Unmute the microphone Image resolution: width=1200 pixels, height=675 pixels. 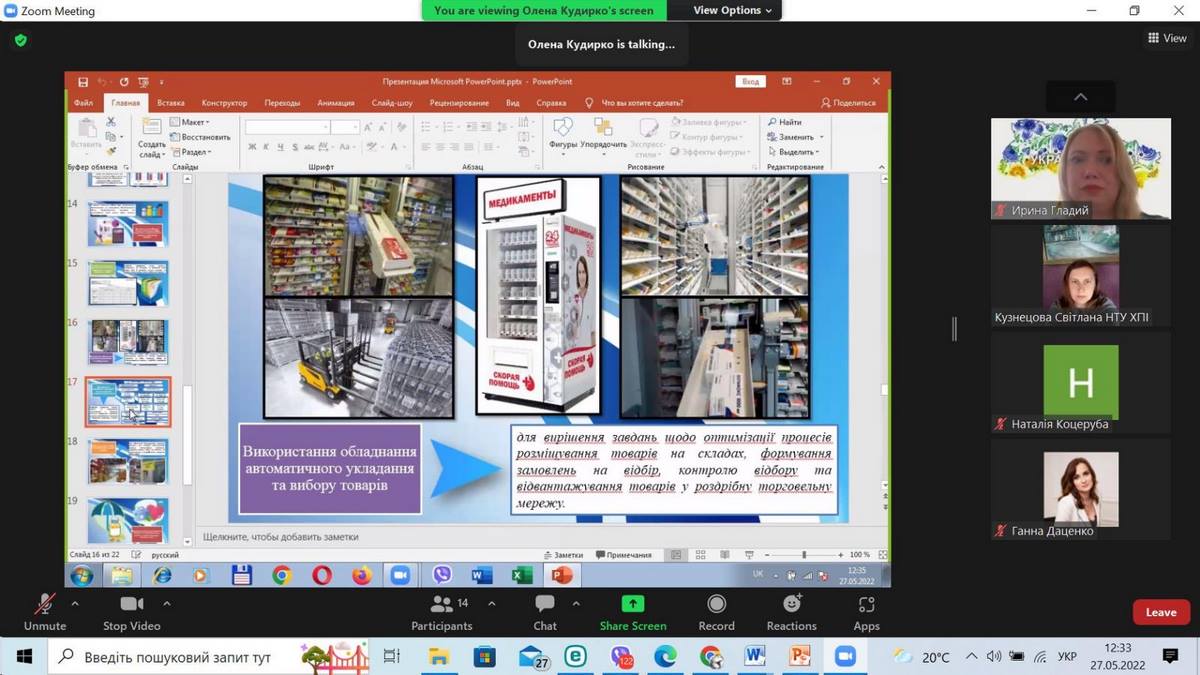coord(45,613)
